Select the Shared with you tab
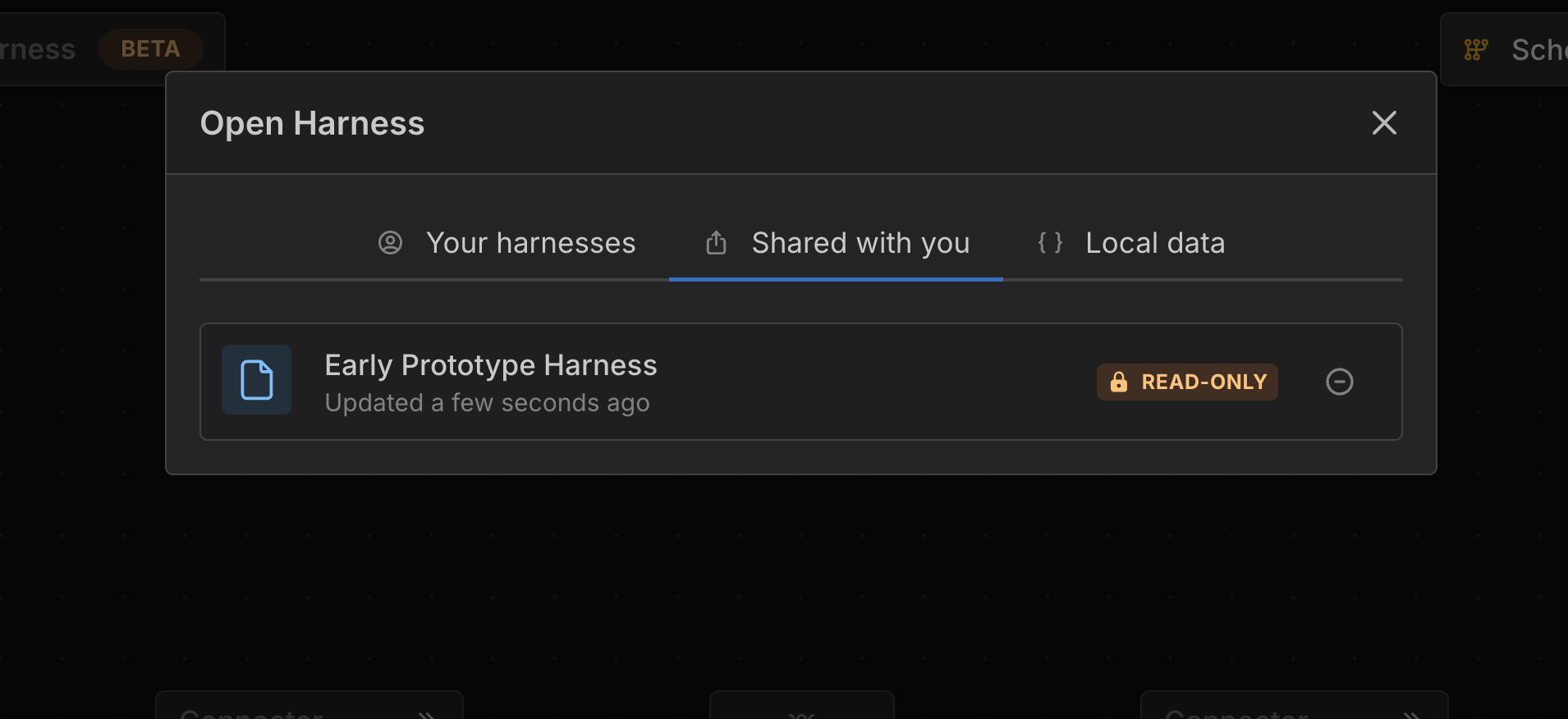The width and height of the screenshot is (1568, 719). point(860,243)
